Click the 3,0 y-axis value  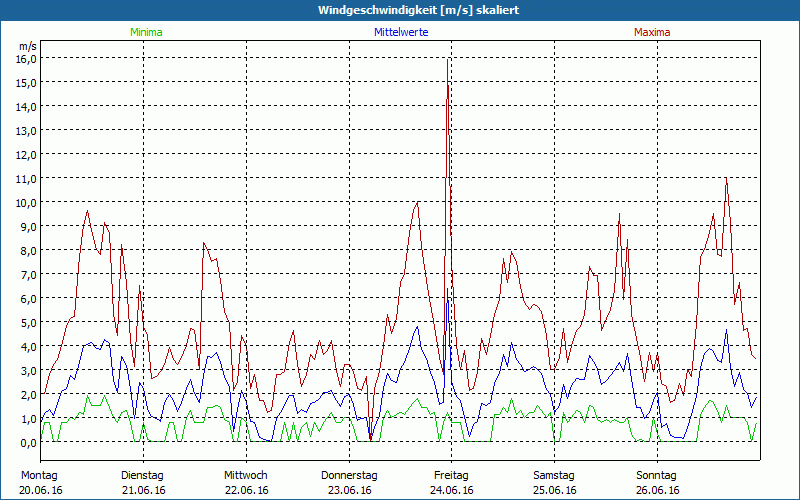(29, 370)
